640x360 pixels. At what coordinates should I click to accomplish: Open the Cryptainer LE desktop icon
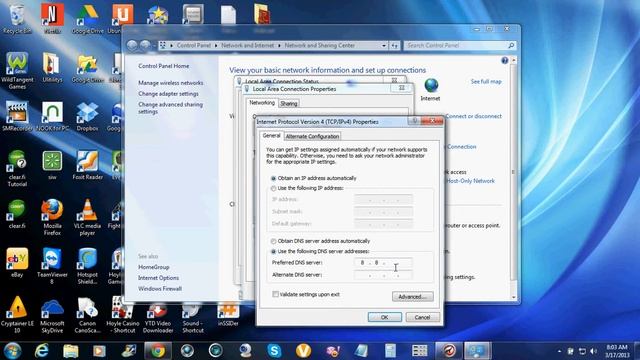coord(17,315)
